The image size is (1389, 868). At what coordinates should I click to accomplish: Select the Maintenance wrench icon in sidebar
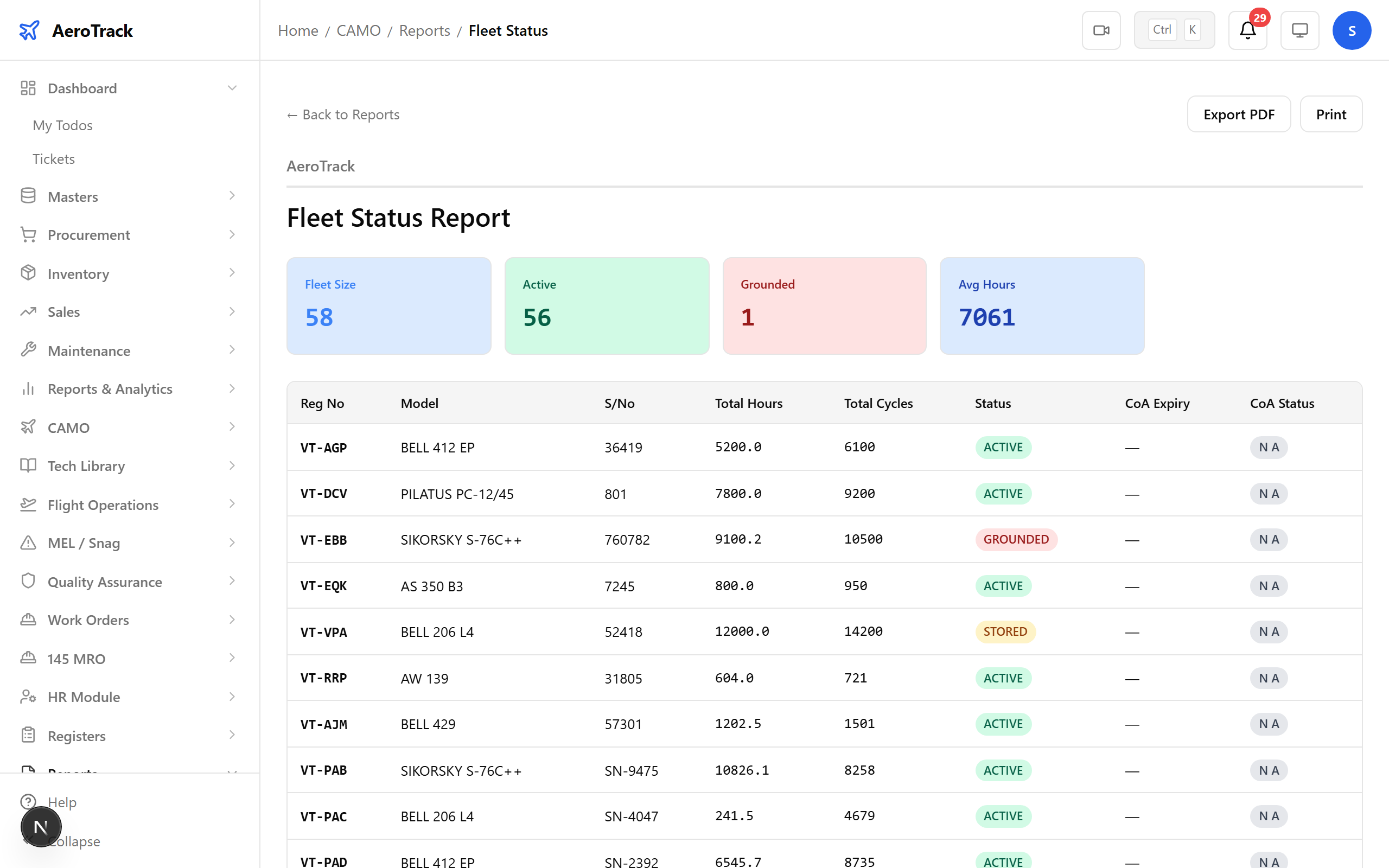pyautogui.click(x=28, y=349)
